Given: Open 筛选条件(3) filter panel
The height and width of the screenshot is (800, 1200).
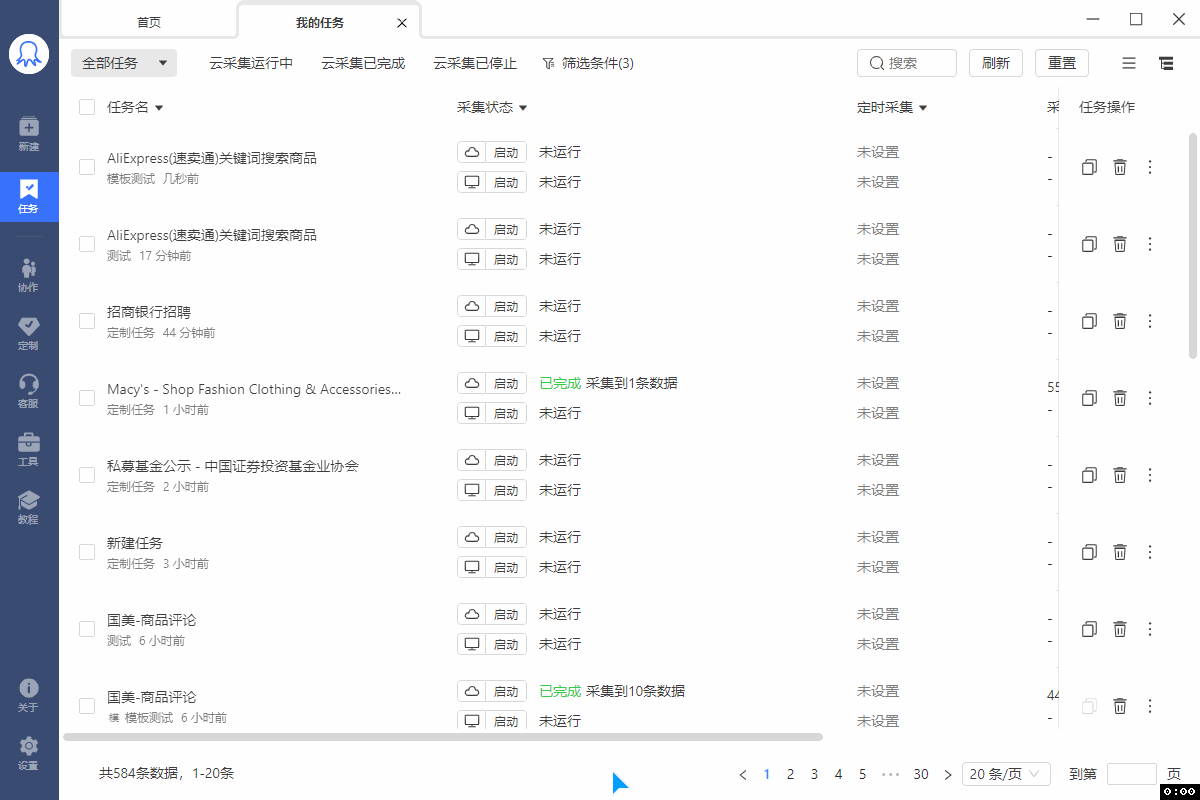Looking at the screenshot, I should click(588, 63).
